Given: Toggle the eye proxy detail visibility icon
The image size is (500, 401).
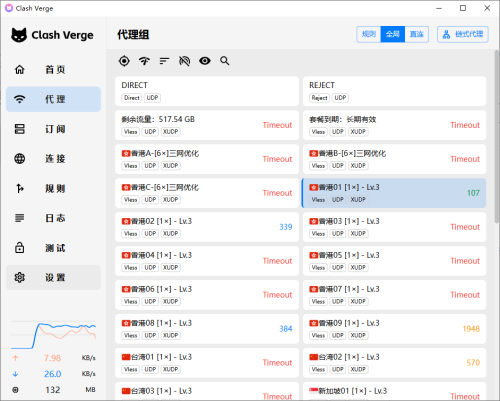Looking at the screenshot, I should 205,61.
